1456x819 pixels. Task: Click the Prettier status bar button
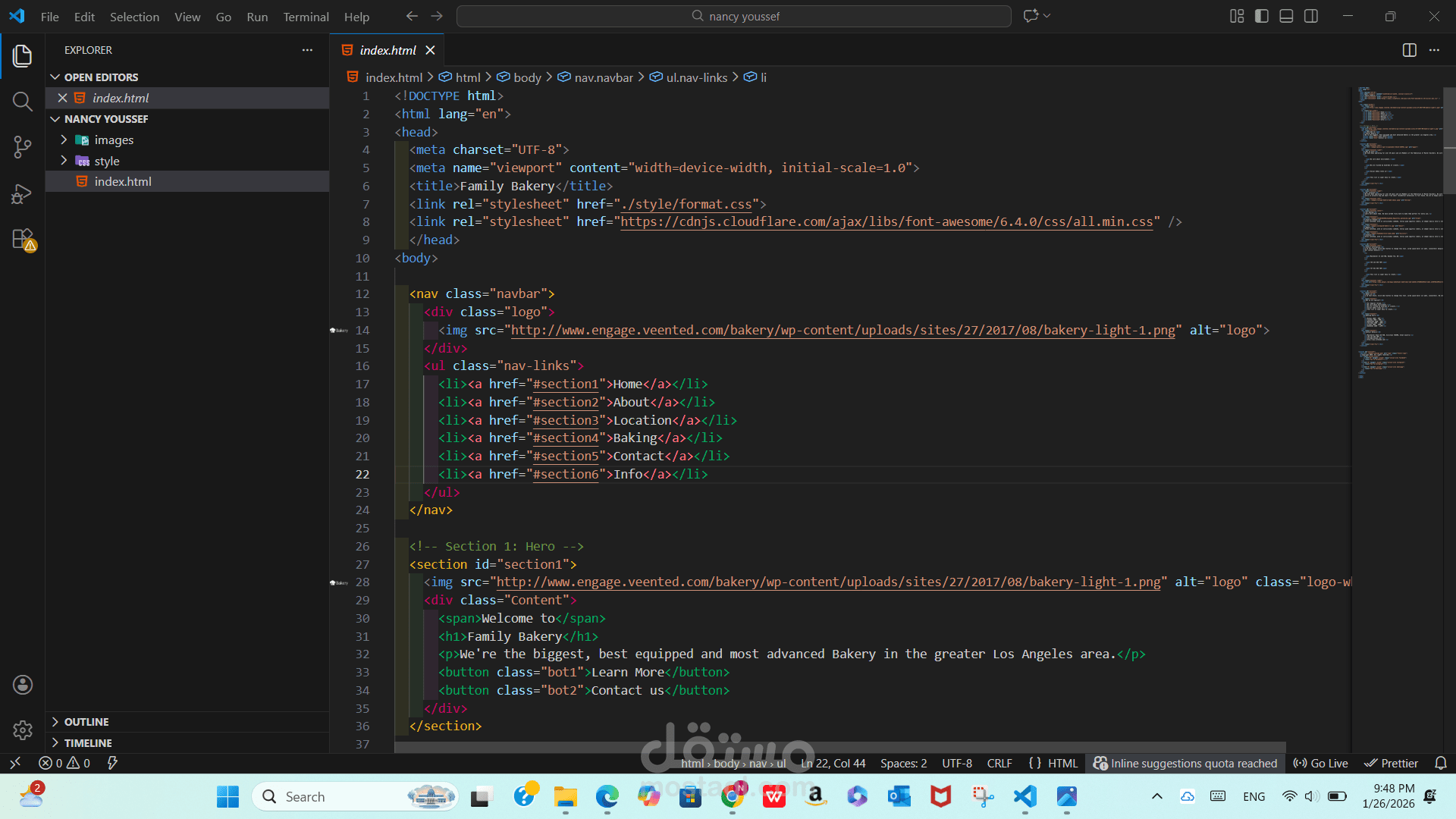point(1392,763)
